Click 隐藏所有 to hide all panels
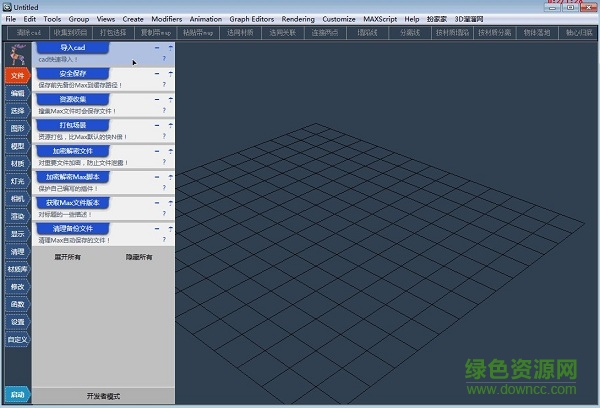Screen dimensions: 600x408 point(139,257)
